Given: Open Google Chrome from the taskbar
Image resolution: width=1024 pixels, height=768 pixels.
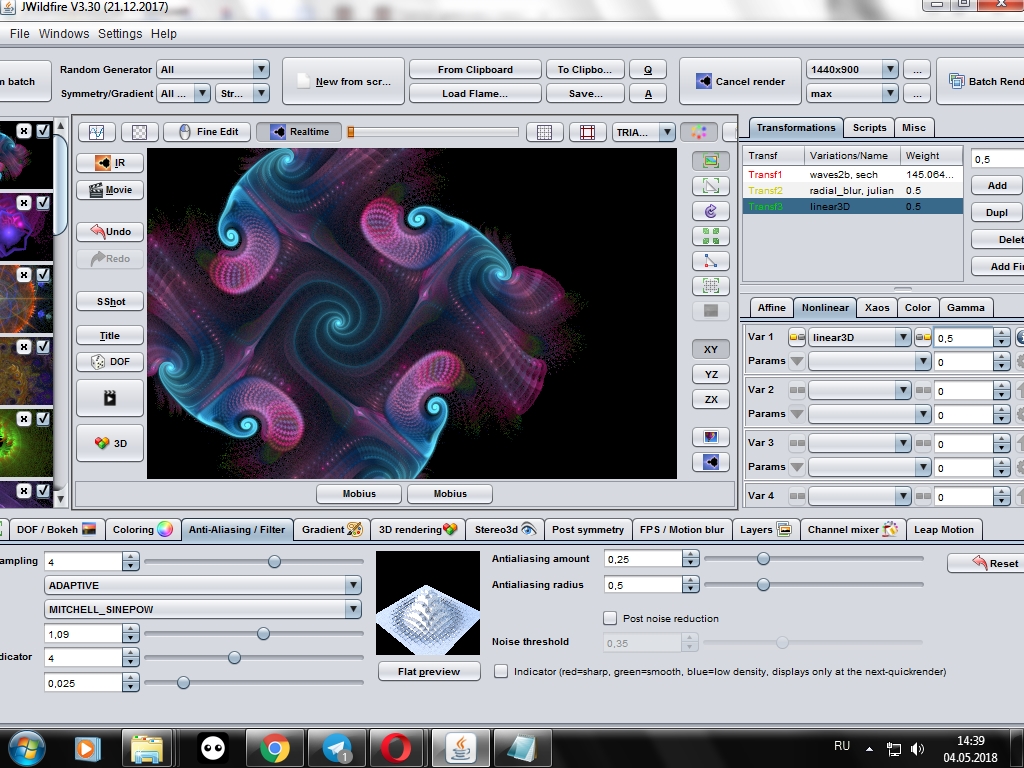Looking at the screenshot, I should point(275,748).
